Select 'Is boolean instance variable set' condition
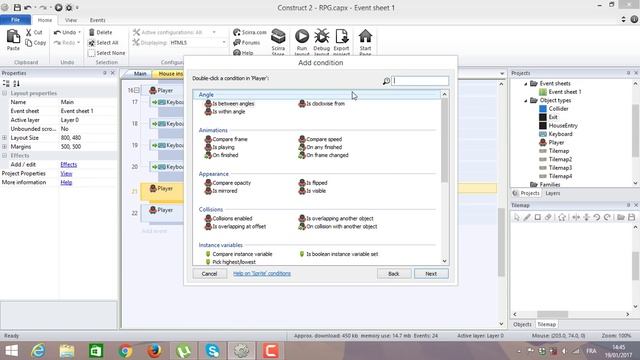 tap(342, 254)
